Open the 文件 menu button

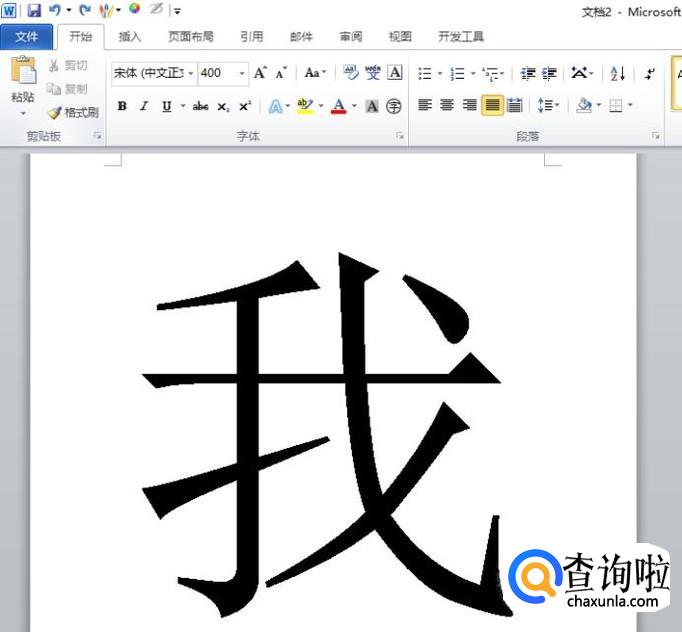click(x=27, y=37)
